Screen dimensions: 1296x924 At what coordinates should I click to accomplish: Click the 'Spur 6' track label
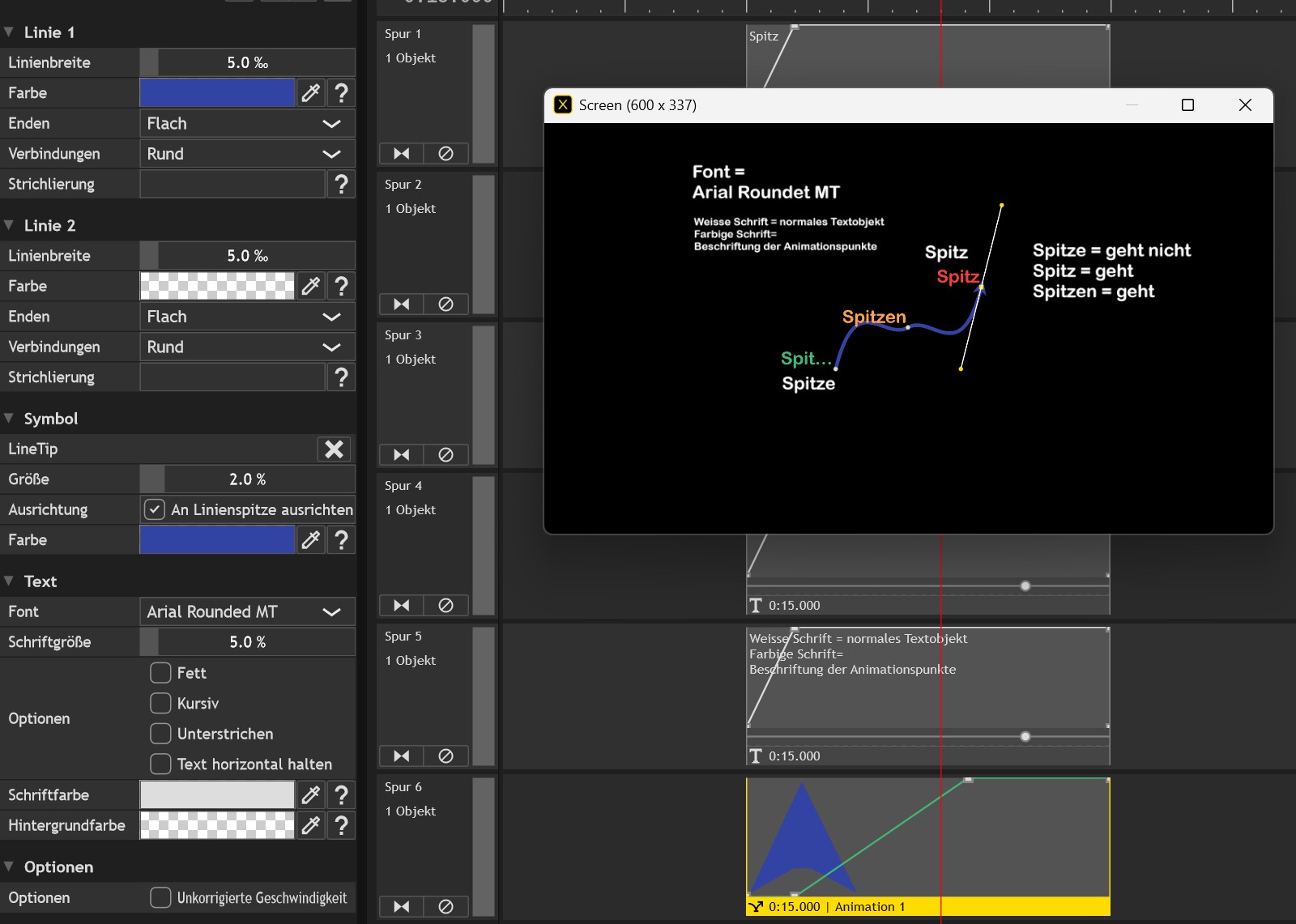(x=403, y=787)
